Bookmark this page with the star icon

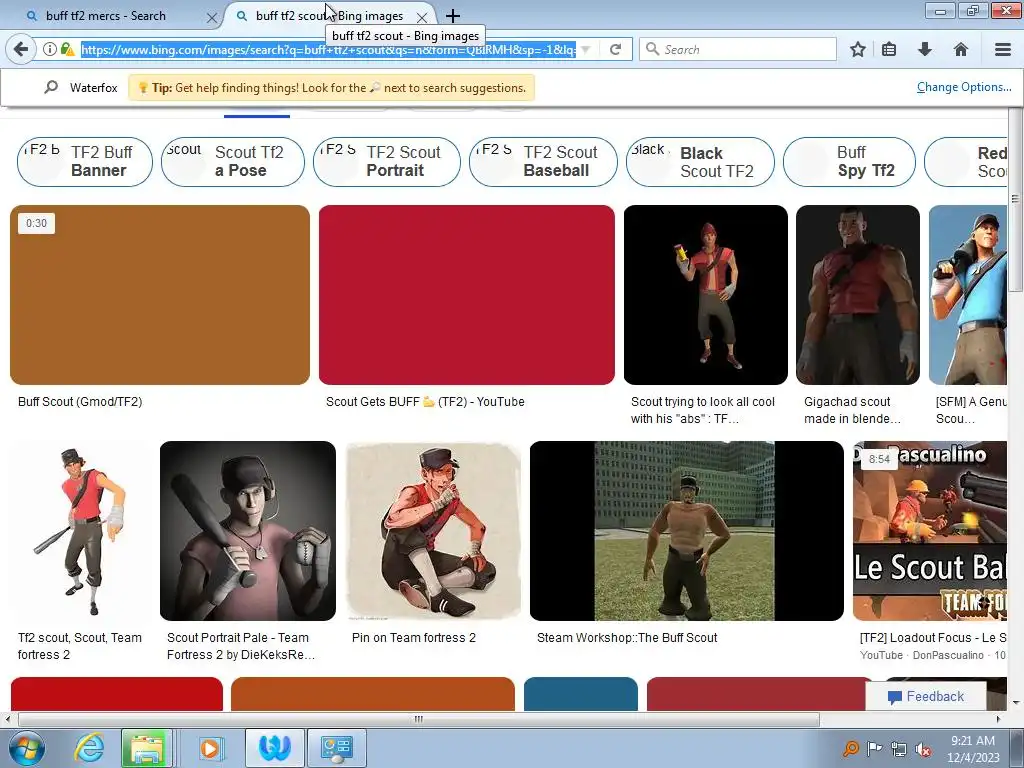coord(858,49)
